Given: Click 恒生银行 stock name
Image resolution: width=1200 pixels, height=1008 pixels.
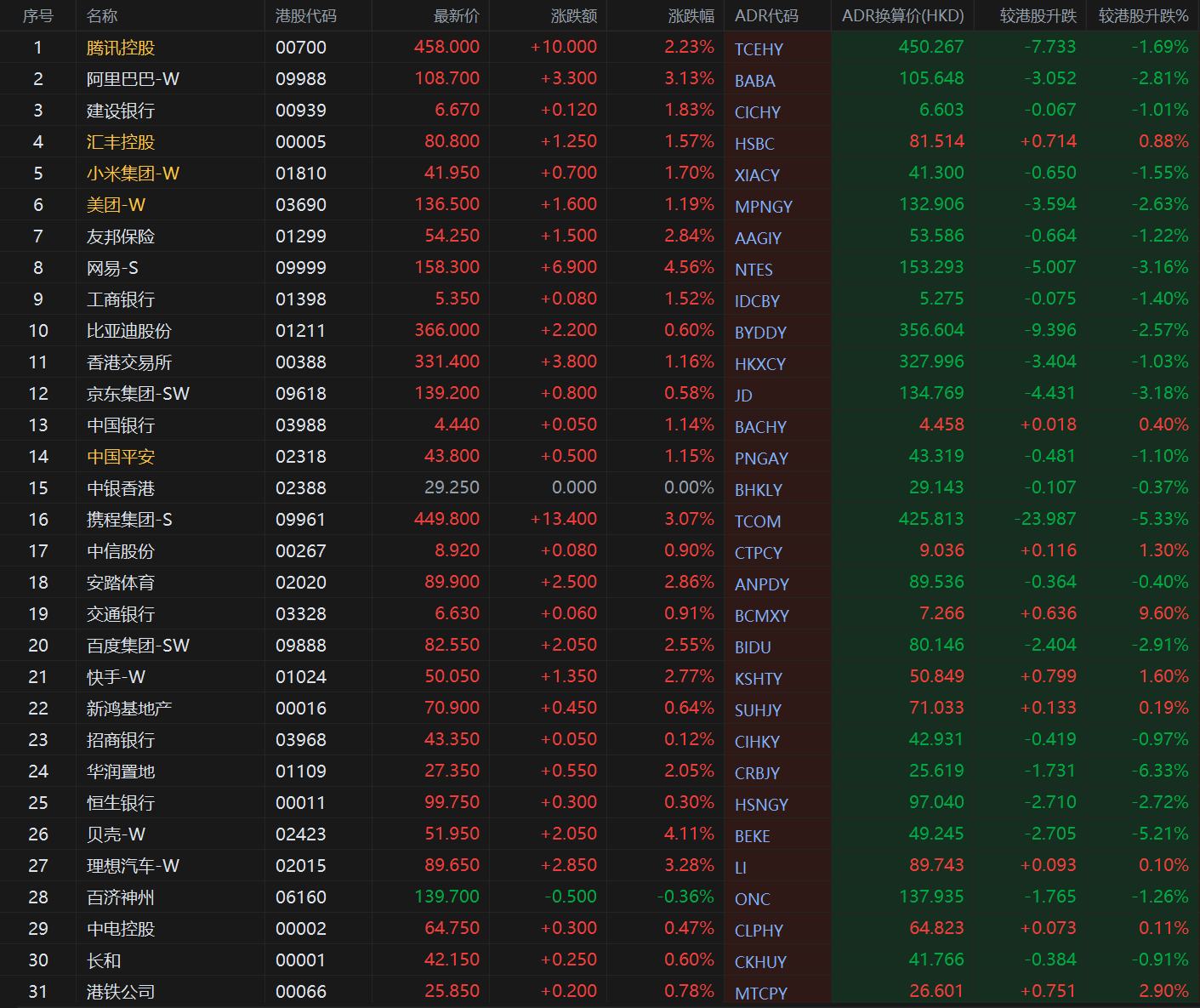Looking at the screenshot, I should point(121,803).
